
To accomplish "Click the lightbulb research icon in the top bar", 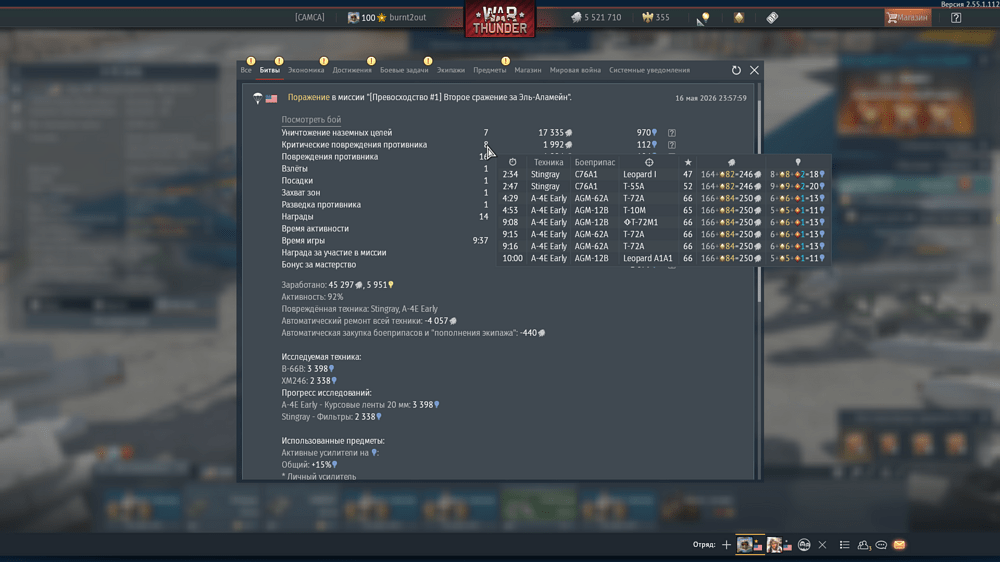I will (x=705, y=18).
